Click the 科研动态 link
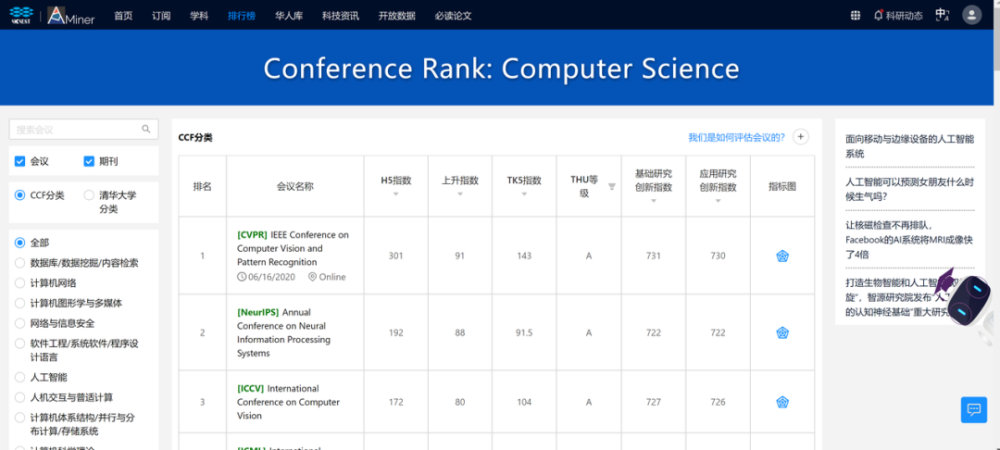 coord(904,16)
